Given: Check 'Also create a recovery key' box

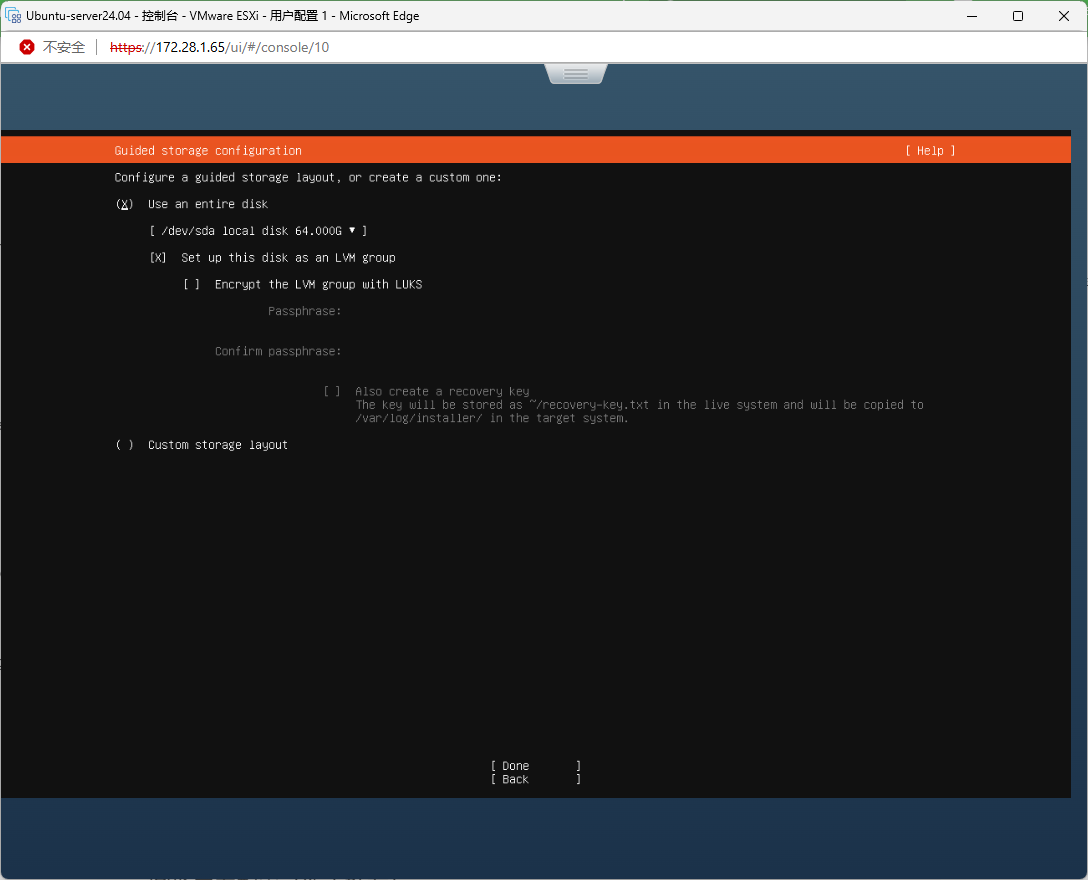Looking at the screenshot, I should [332, 392].
